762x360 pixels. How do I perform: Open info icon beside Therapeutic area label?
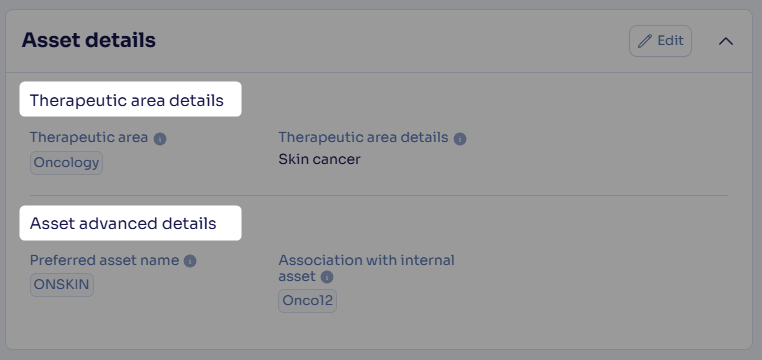160,139
